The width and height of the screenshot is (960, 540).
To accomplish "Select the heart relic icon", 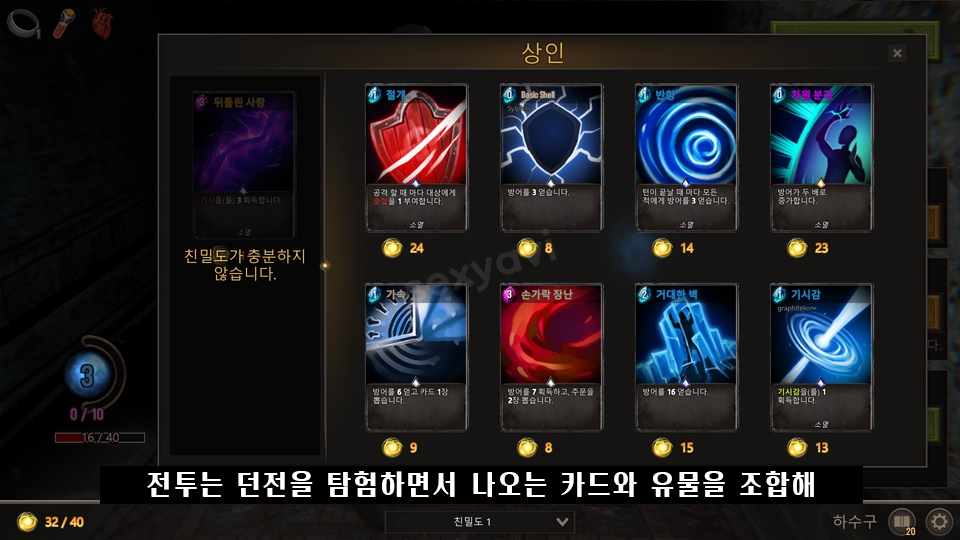I will [102, 24].
